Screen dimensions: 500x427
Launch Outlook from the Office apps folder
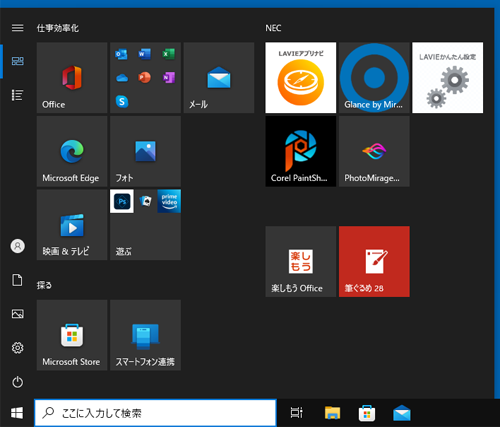(121, 54)
